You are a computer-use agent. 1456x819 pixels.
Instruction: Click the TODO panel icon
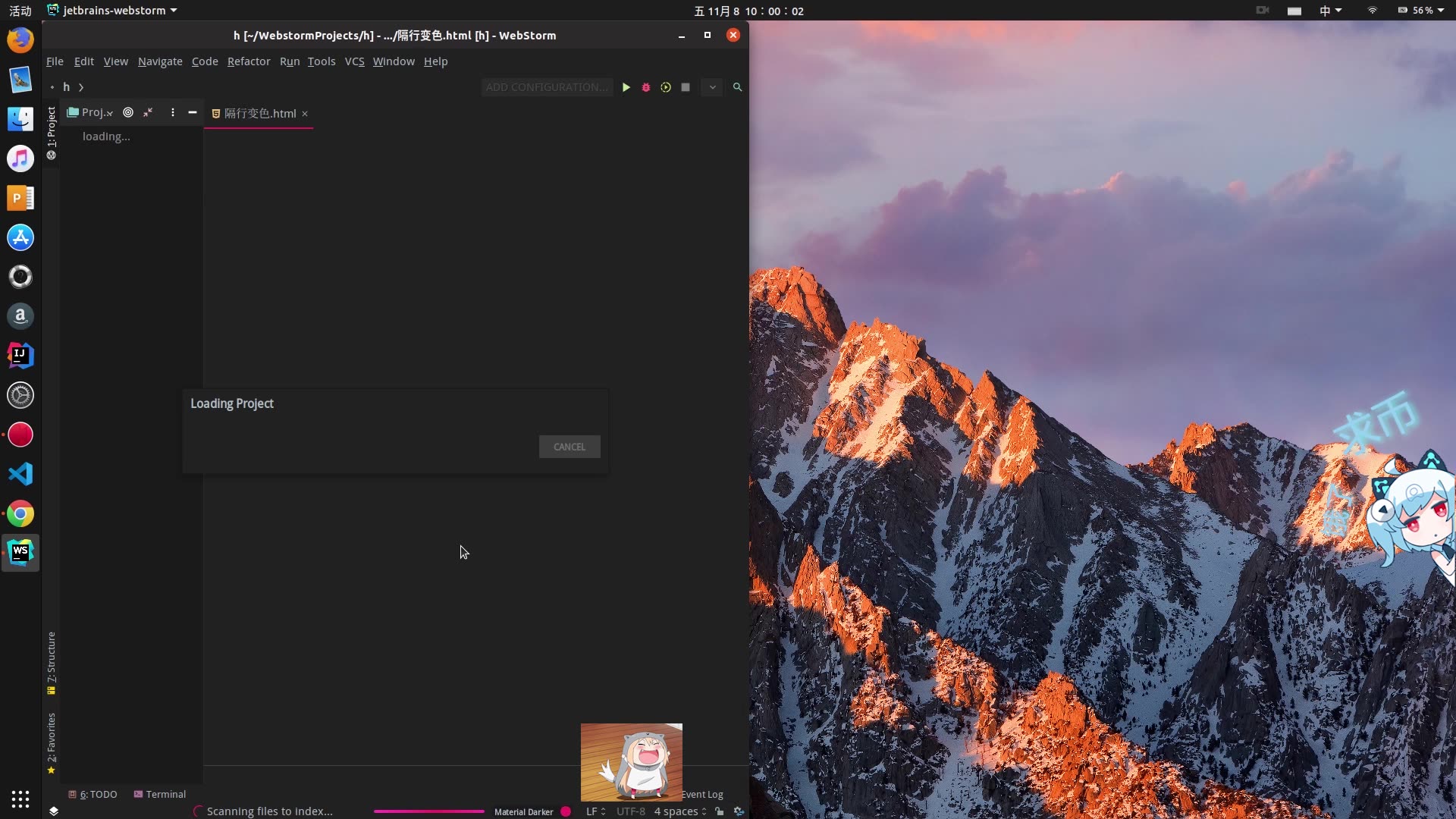92,794
